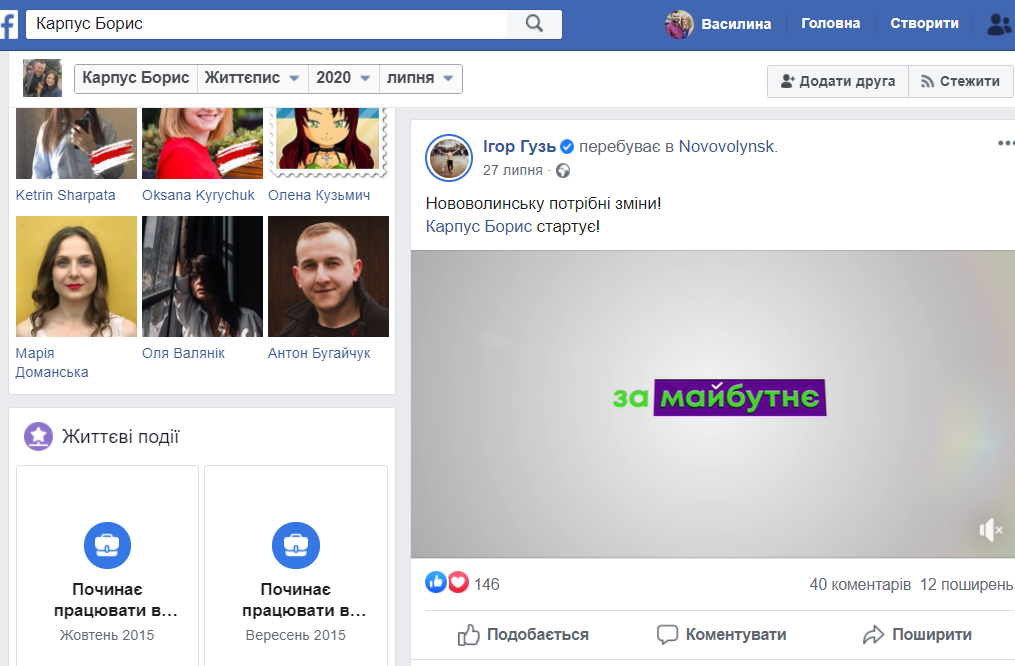Click the Життєві події star icon

(38, 436)
